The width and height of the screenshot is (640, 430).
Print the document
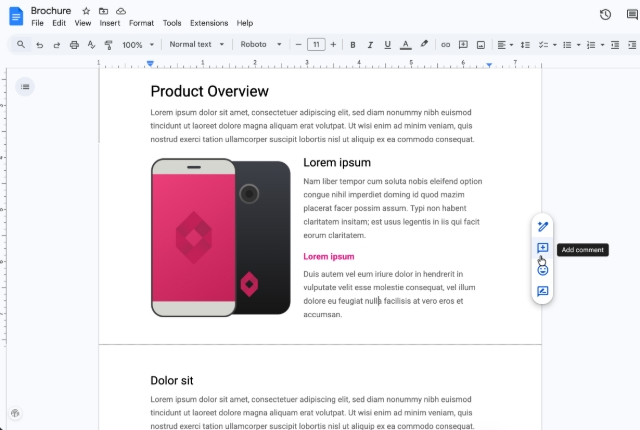(x=74, y=45)
